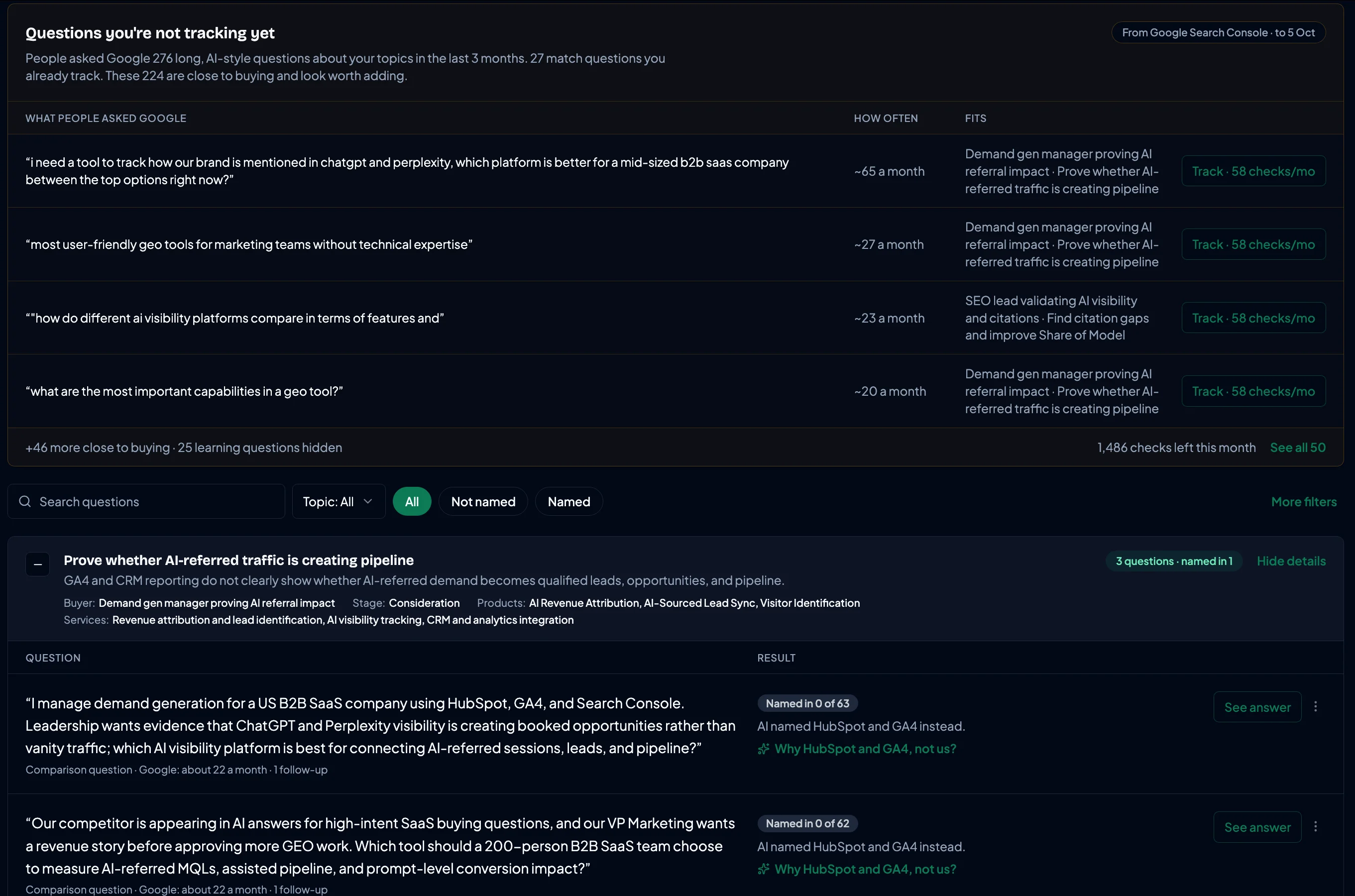This screenshot has height=896, width=1355.
Task: Click the 'RESULT' column header
Action: (x=776, y=658)
